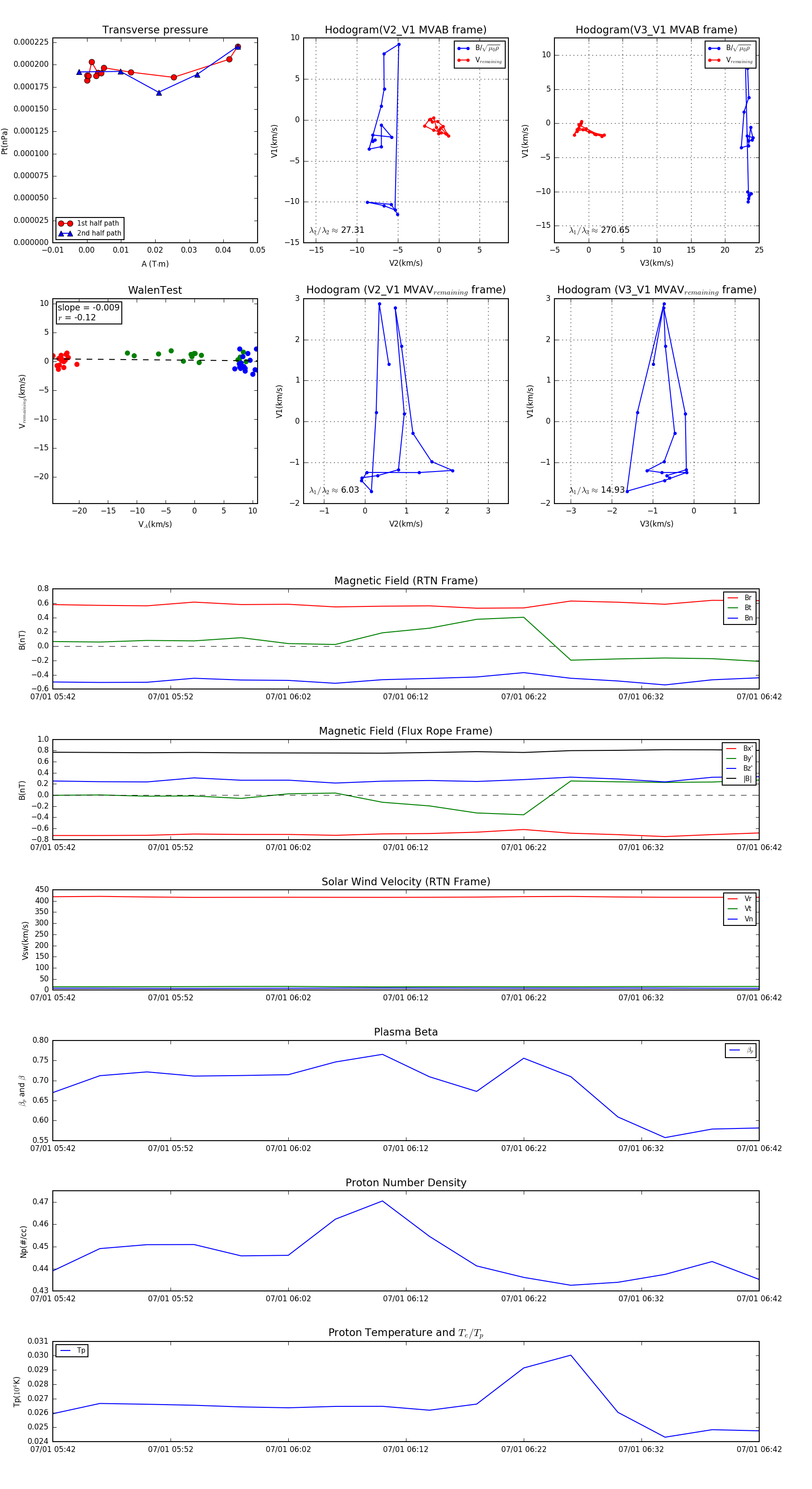The image size is (812, 1489).
Task: Click "07/01 06:12" tick under Plasma Beta plot
Action: (406, 1148)
